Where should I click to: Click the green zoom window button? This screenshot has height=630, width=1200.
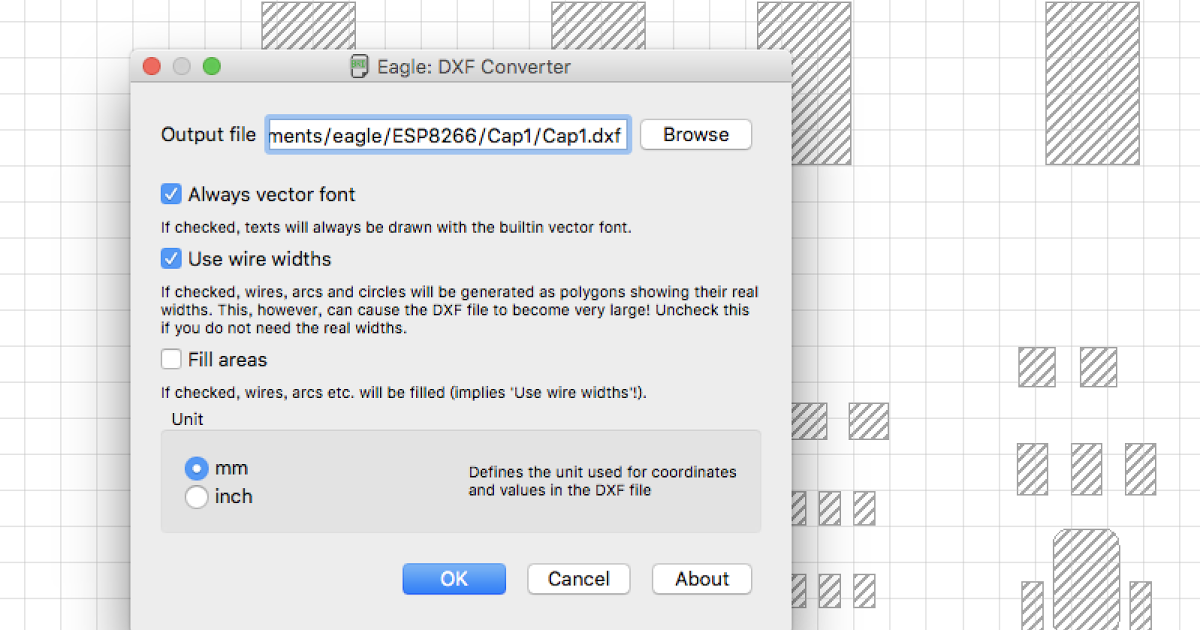click(211, 67)
